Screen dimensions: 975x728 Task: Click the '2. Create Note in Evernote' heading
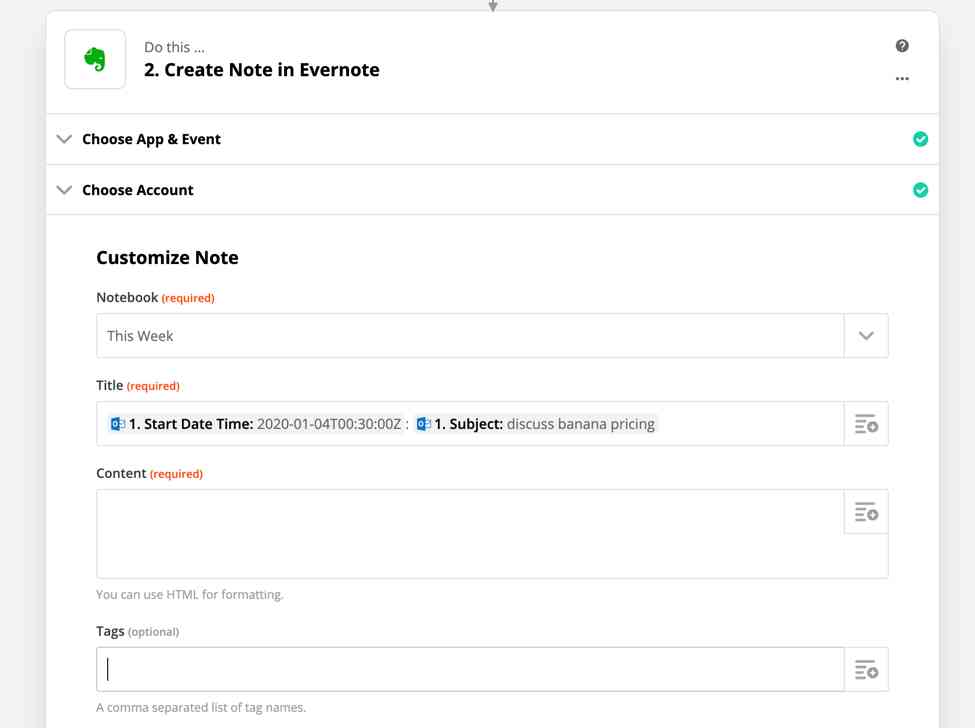coord(262,70)
